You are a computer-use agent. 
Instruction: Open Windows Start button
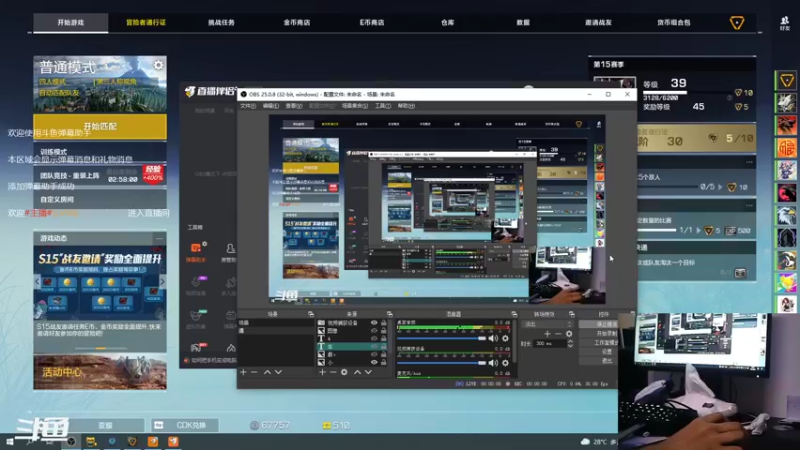coord(9,441)
